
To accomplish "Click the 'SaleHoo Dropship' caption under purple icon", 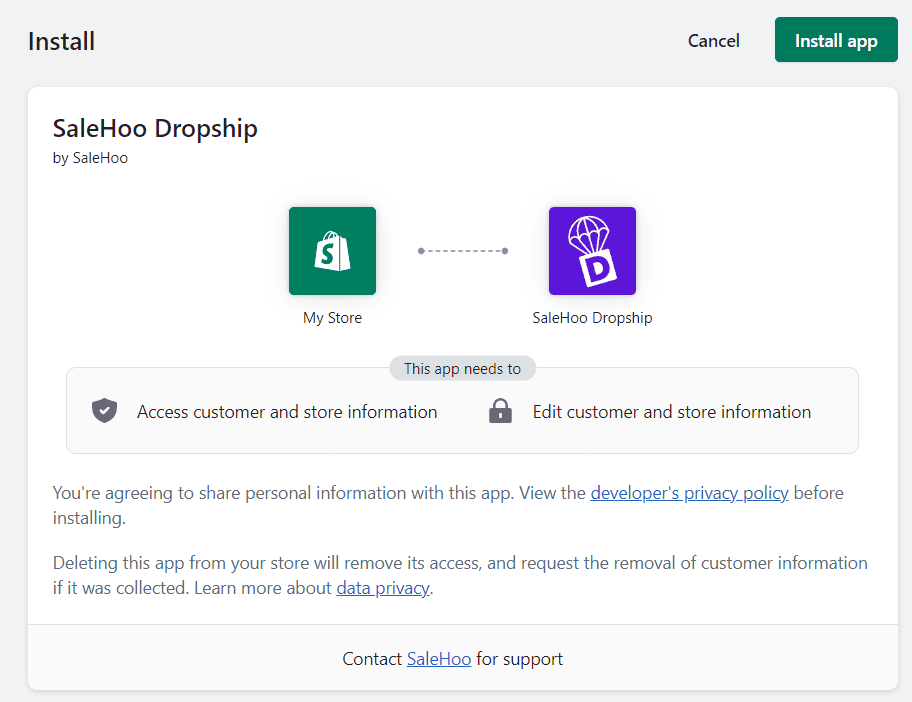I will coord(592,318).
